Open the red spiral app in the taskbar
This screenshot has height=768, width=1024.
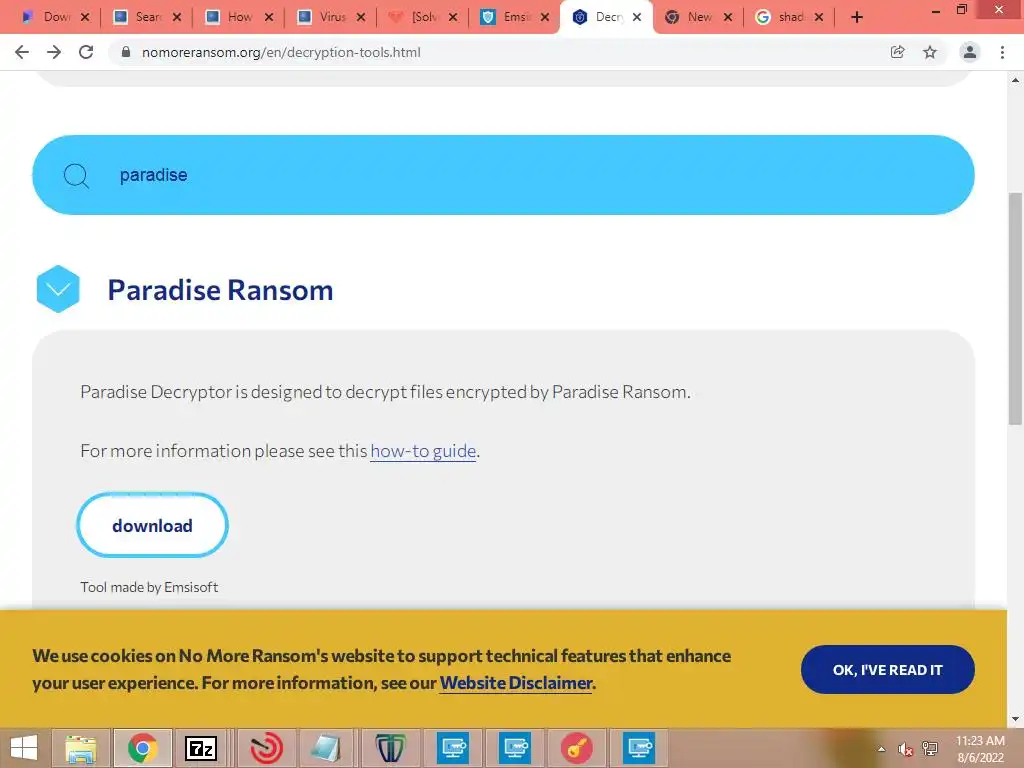266,748
